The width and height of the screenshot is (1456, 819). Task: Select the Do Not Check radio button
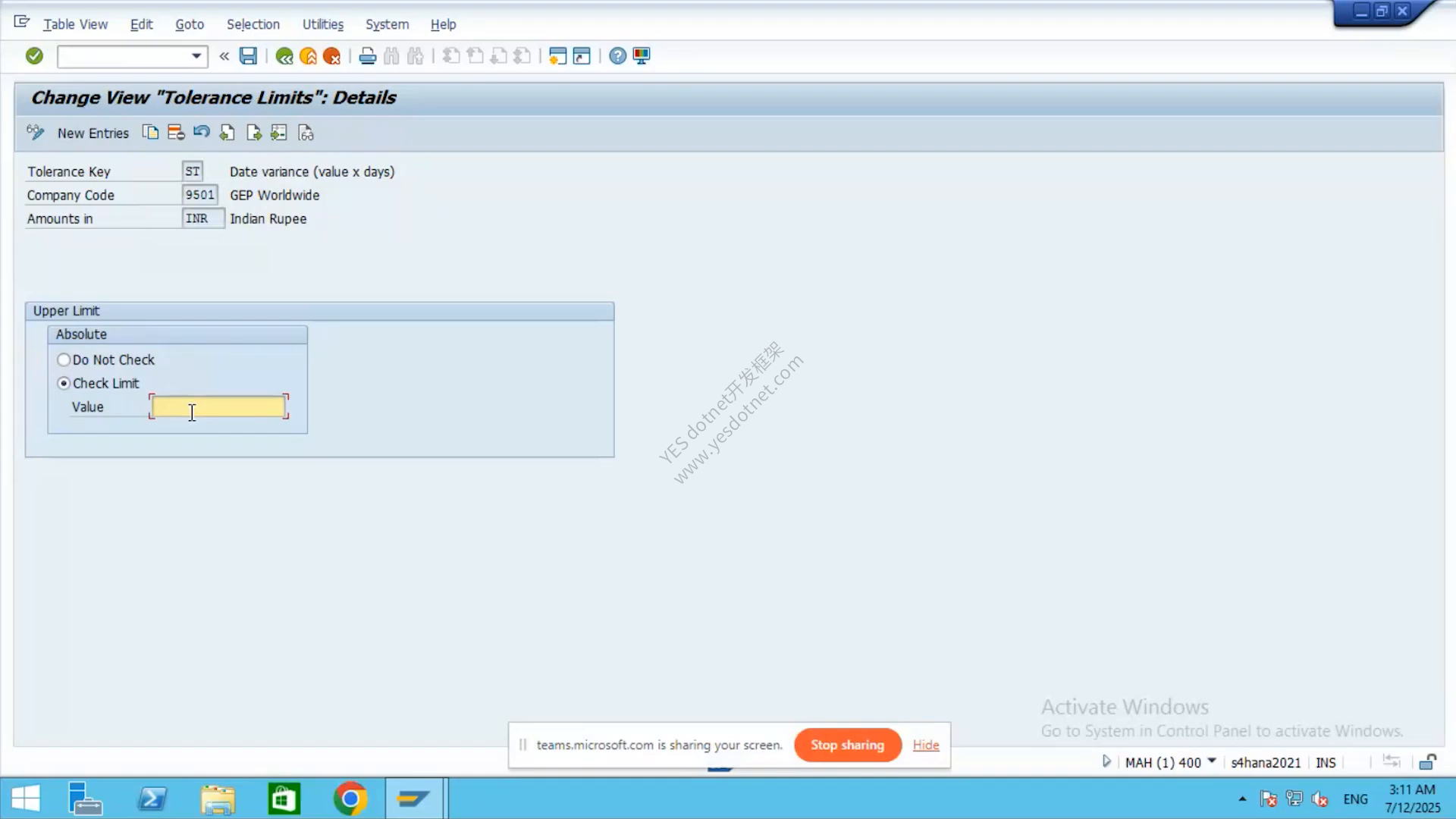(64, 359)
